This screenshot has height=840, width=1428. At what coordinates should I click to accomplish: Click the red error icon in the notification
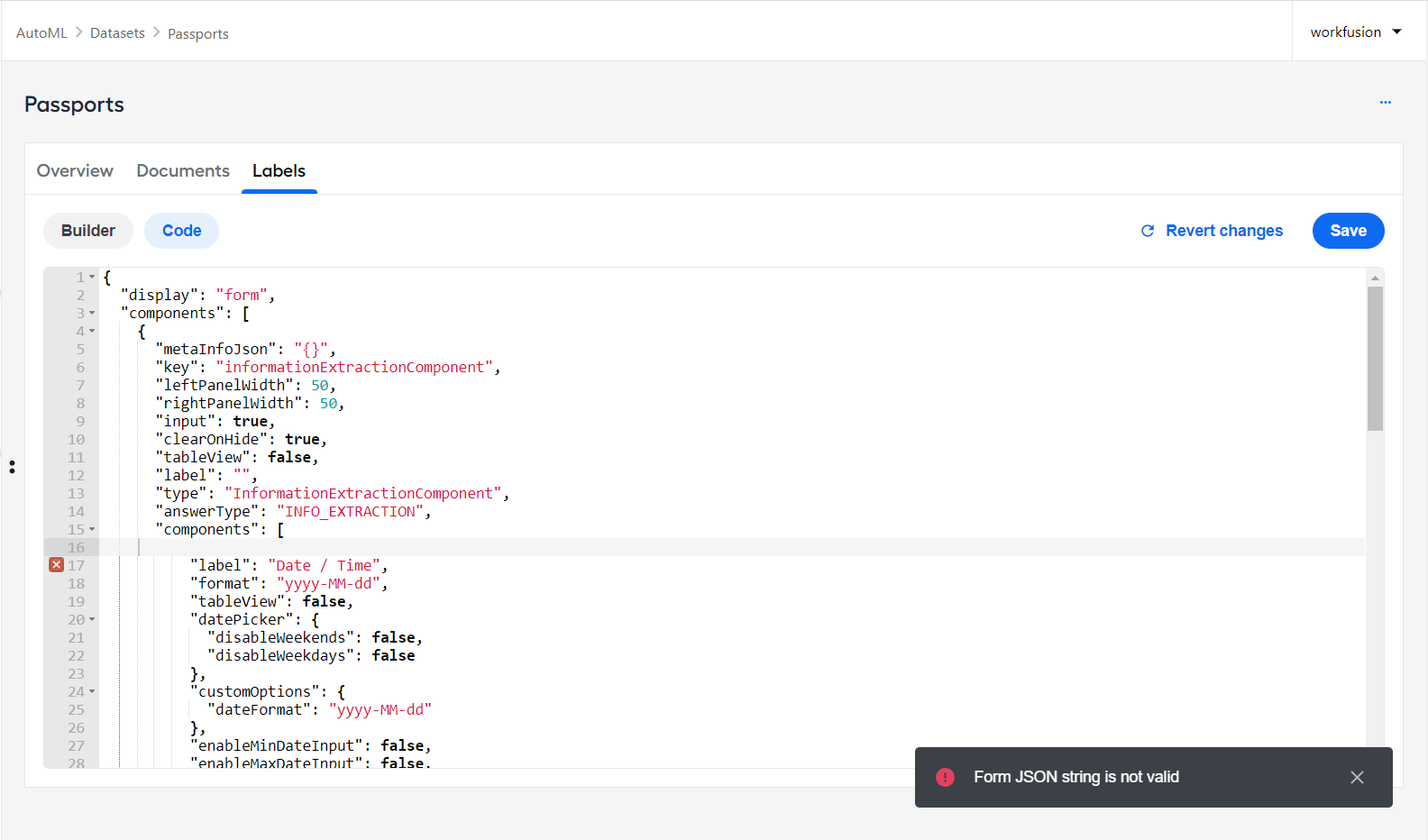[x=945, y=777]
